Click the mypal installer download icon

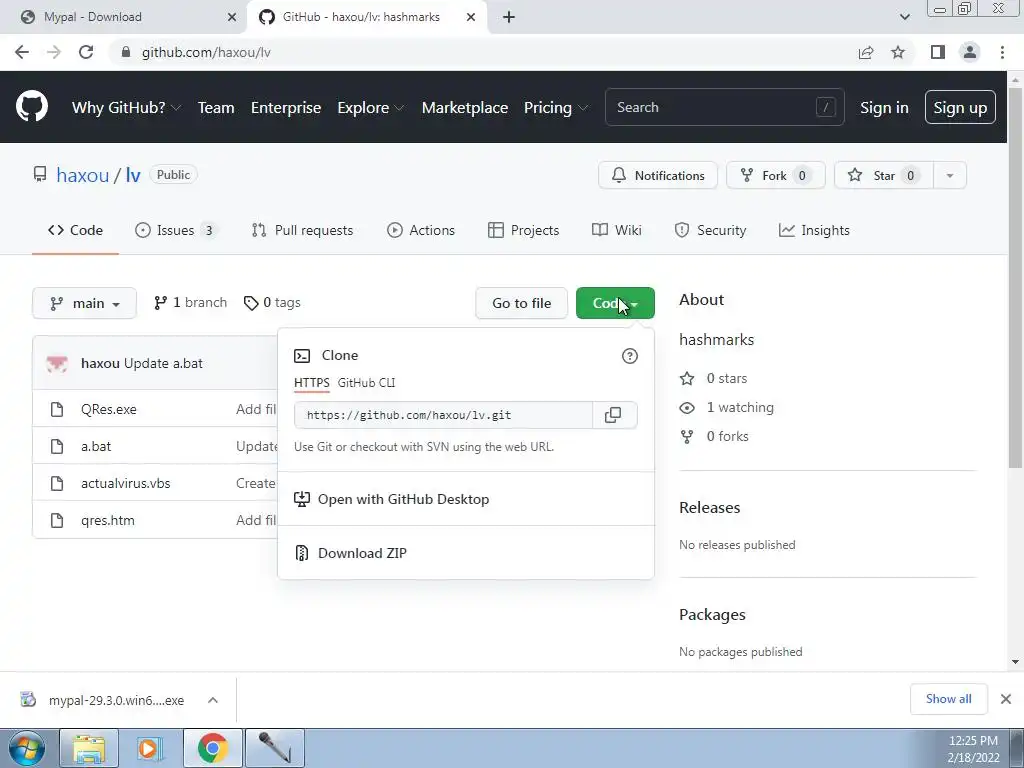click(x=28, y=699)
